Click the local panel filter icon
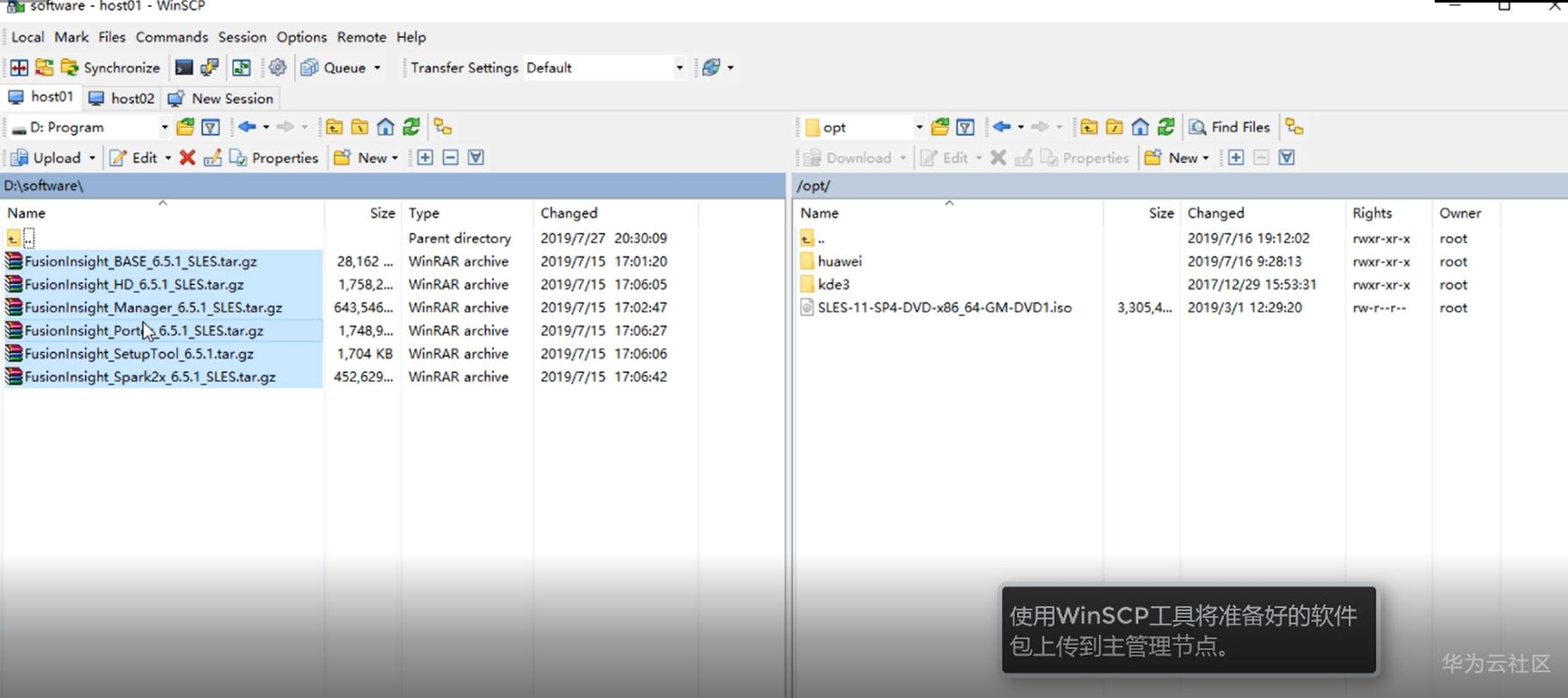 (x=211, y=127)
